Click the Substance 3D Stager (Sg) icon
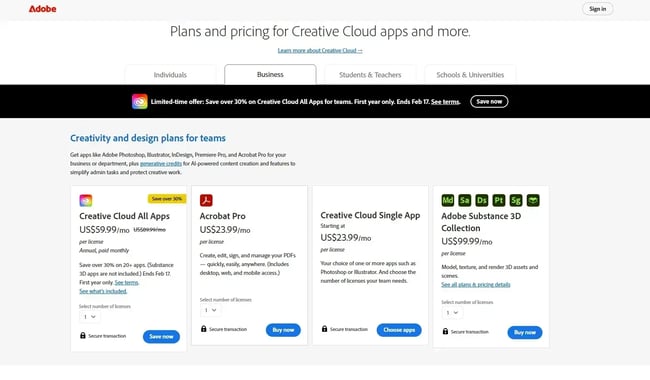The width and height of the screenshot is (650, 380). coord(516,201)
